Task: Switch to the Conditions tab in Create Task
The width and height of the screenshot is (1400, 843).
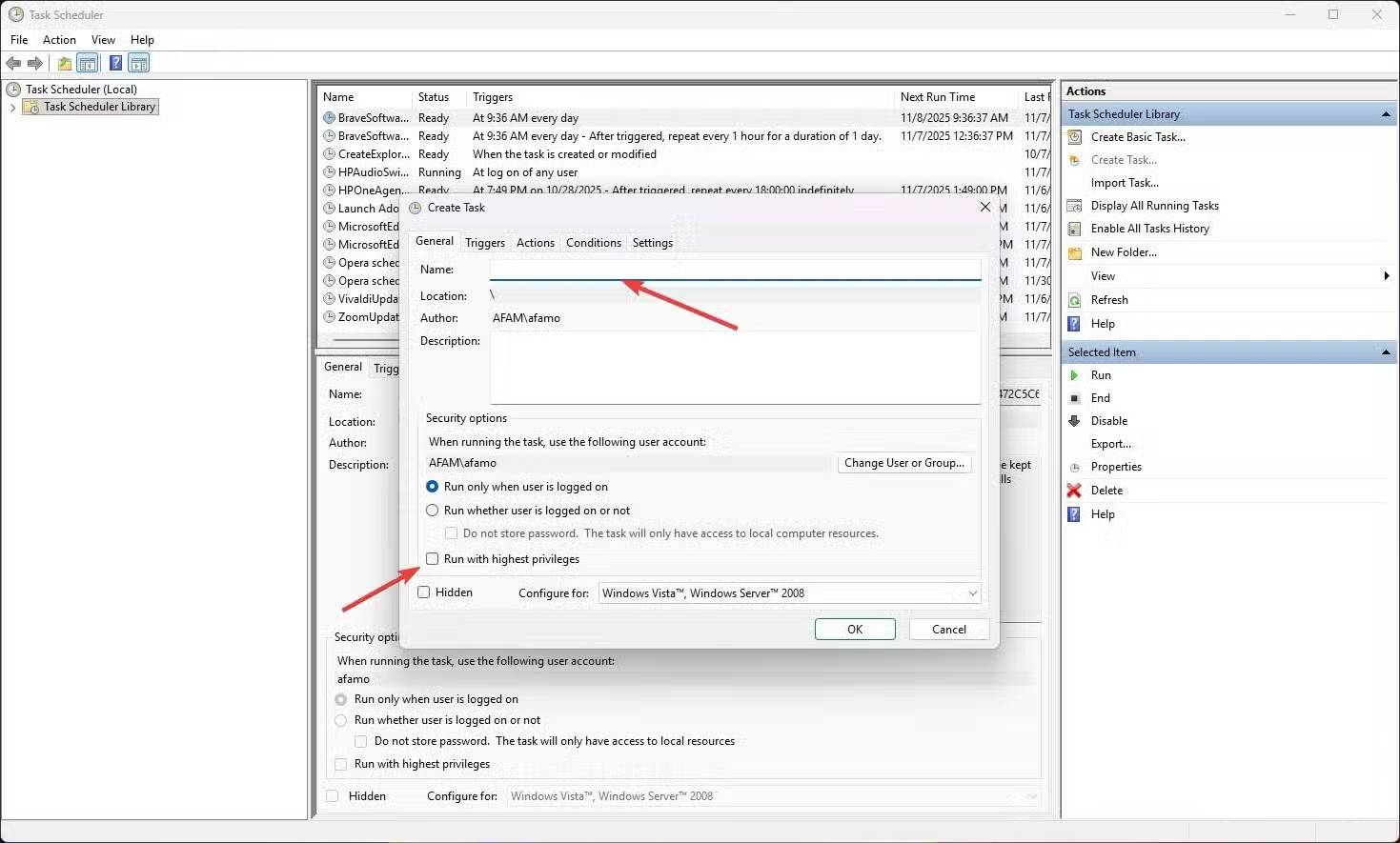Action: pos(594,243)
